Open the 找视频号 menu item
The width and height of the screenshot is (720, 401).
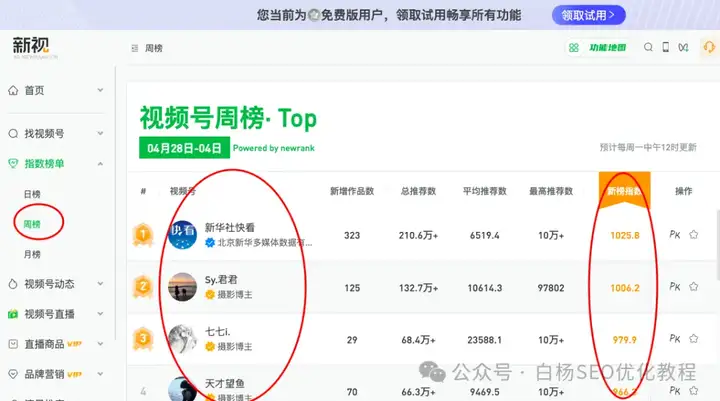coord(44,134)
